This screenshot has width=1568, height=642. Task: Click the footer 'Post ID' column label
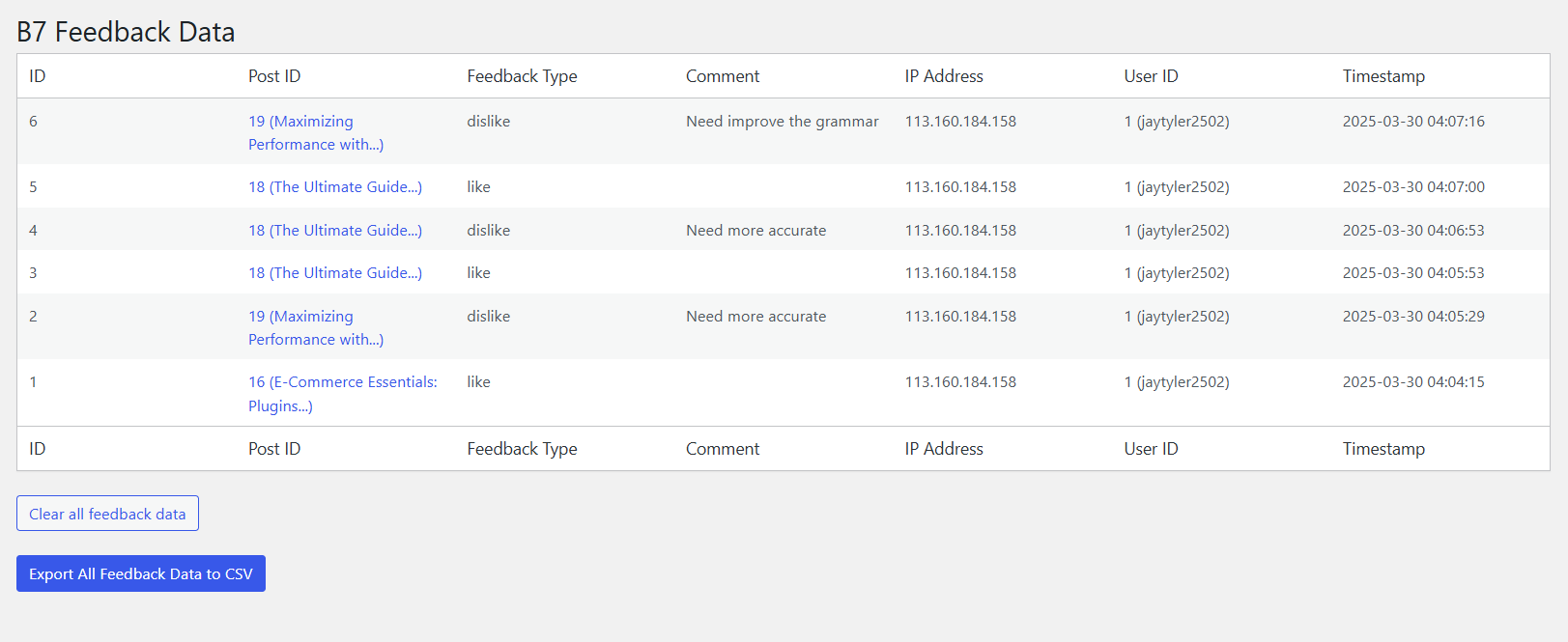[x=274, y=449]
